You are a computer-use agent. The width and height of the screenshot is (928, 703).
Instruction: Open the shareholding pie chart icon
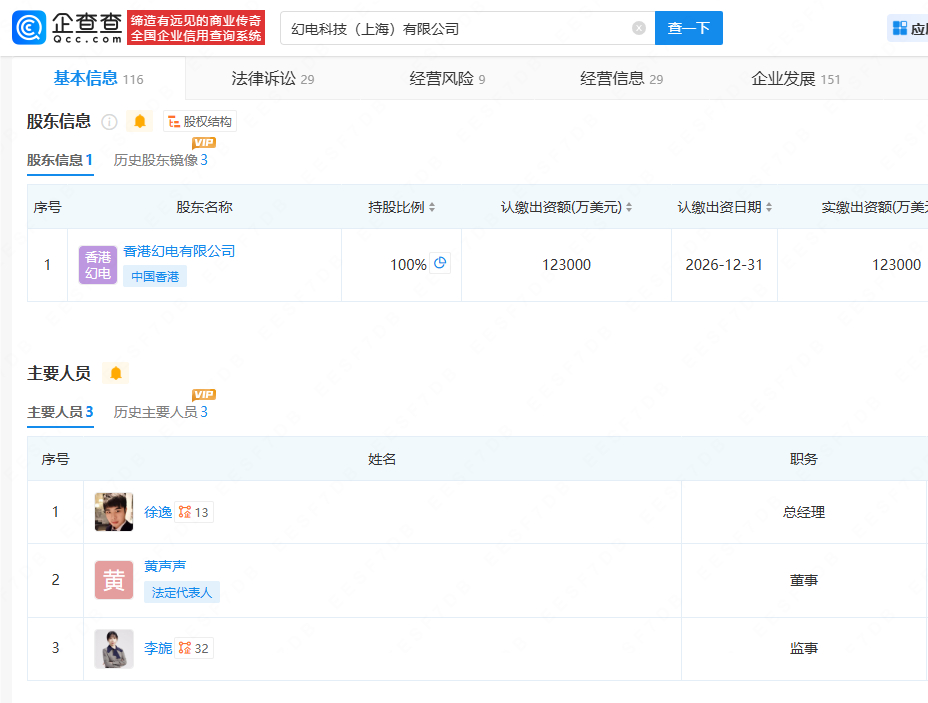point(440,263)
